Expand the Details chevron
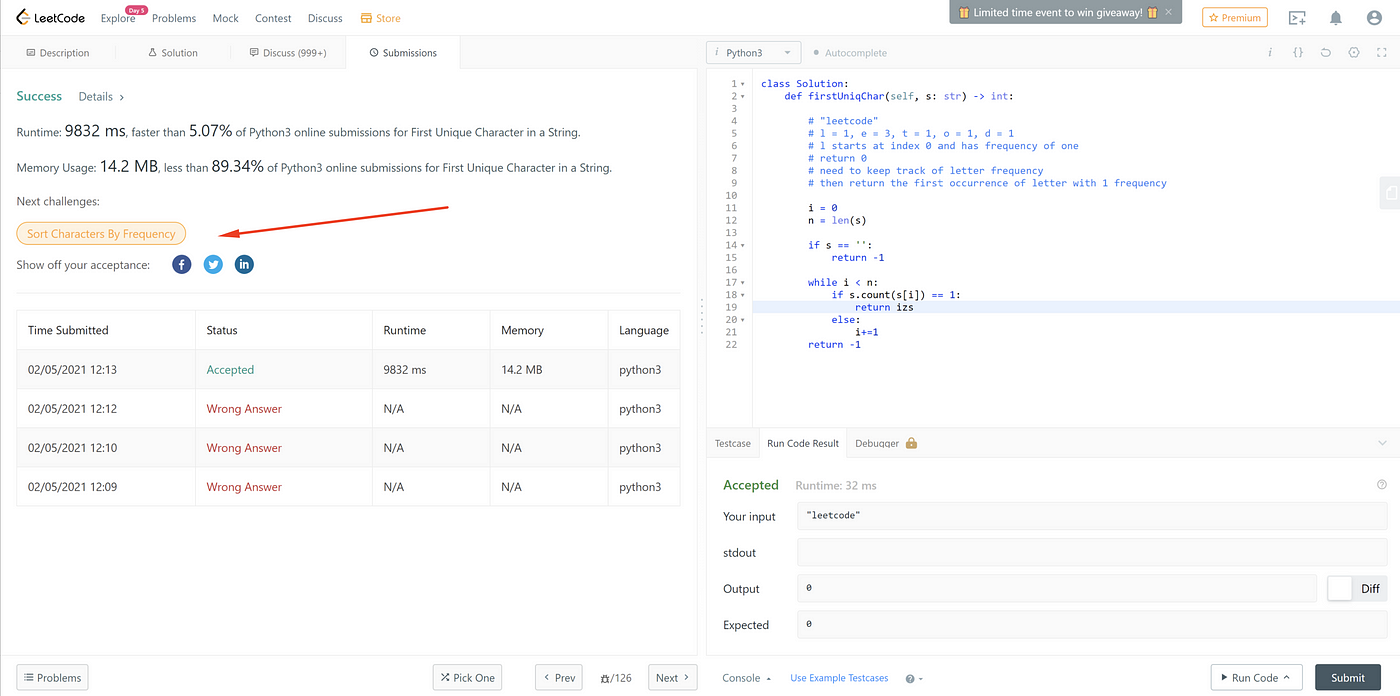Screen dimensions: 1400x696 [x=122, y=97]
